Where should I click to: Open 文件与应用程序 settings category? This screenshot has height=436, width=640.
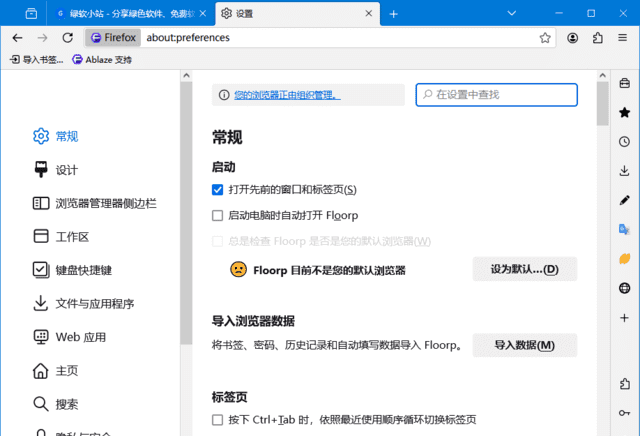tap(83, 304)
